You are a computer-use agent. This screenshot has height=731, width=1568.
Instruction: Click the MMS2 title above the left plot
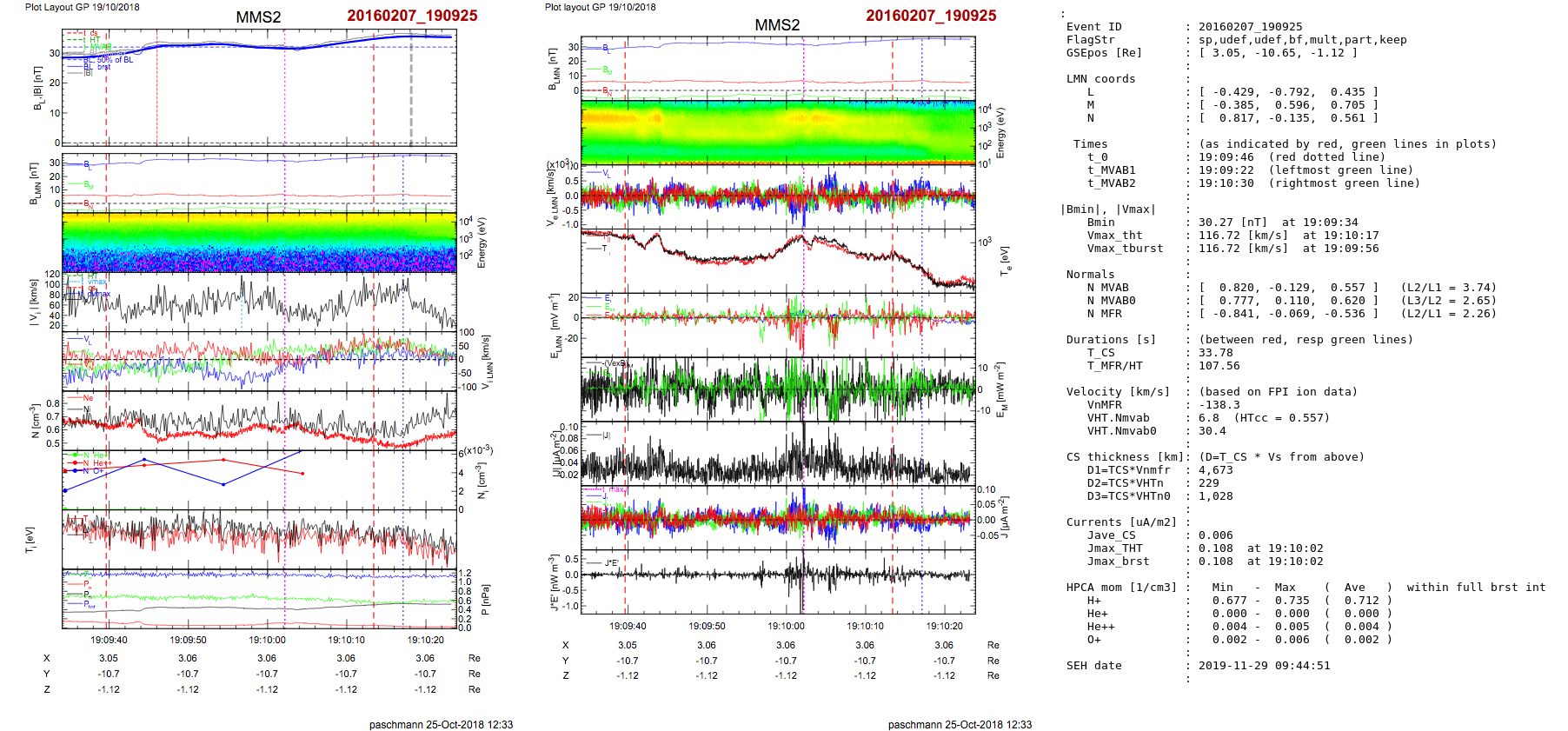click(x=258, y=17)
